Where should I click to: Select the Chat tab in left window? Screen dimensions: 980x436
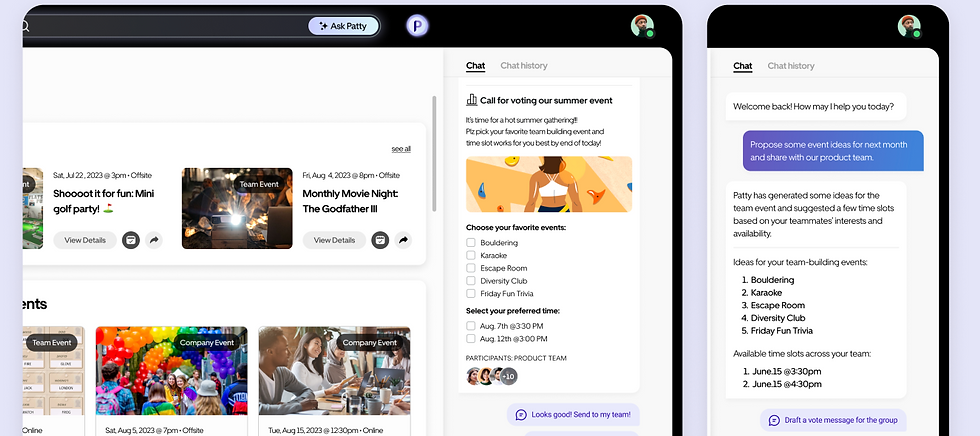pos(476,66)
